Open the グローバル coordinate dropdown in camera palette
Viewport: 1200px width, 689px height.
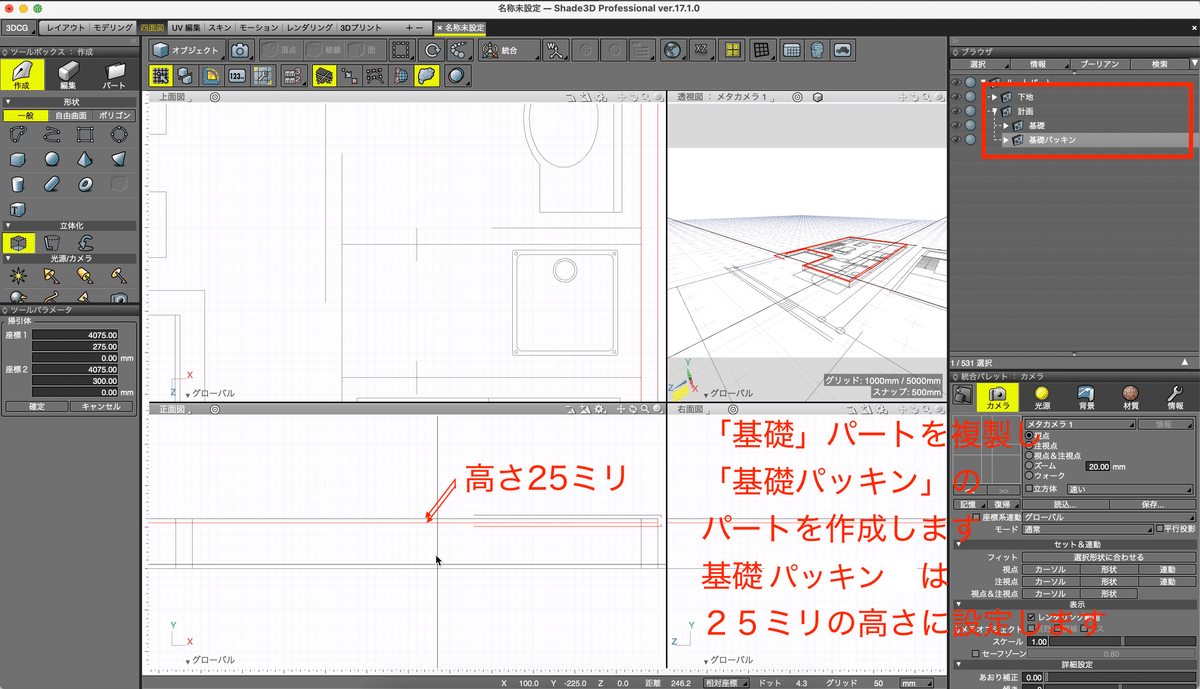1108,517
